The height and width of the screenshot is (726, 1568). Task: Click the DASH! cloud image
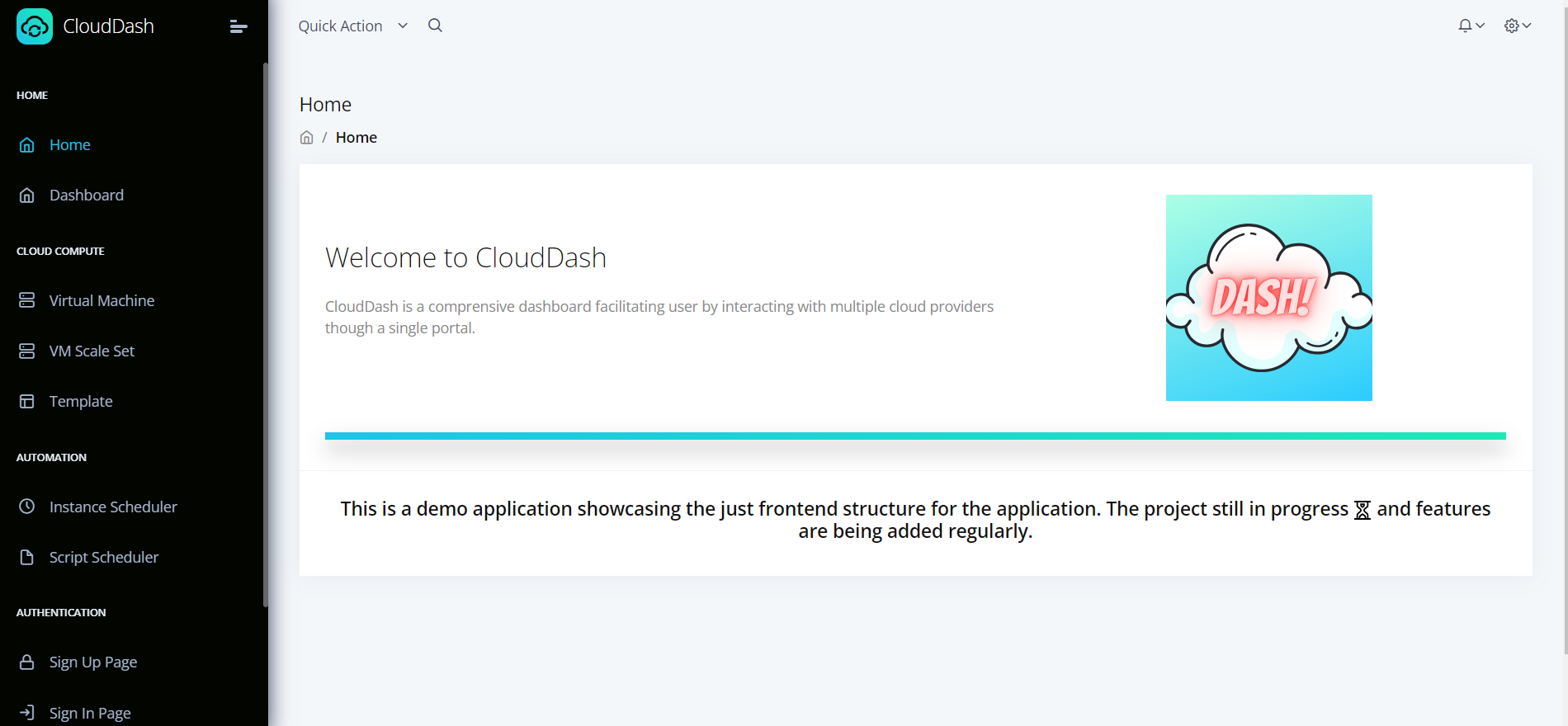(x=1268, y=298)
